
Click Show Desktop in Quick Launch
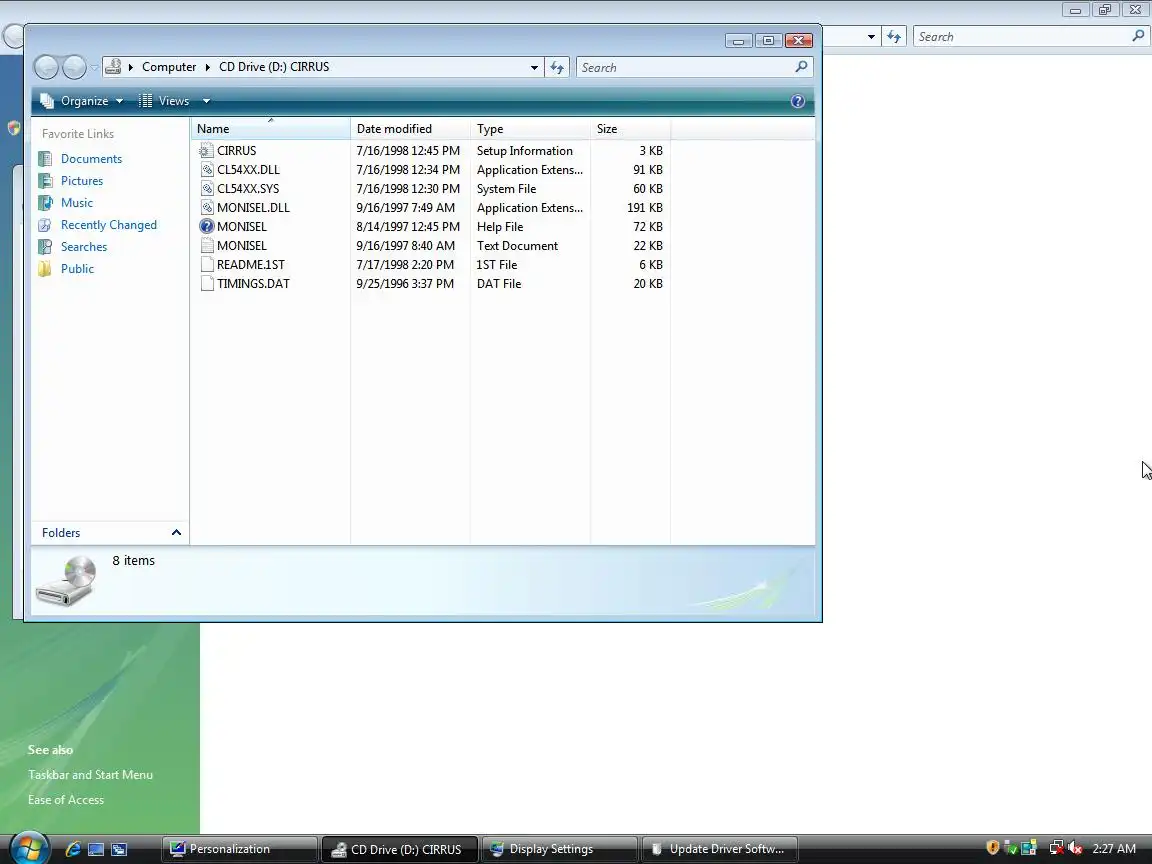(96, 849)
